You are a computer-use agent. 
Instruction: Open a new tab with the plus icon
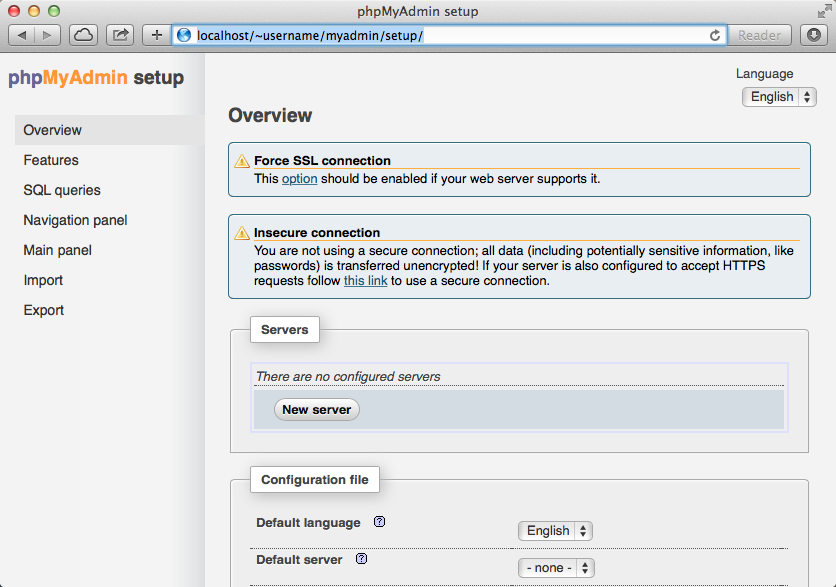[x=155, y=33]
